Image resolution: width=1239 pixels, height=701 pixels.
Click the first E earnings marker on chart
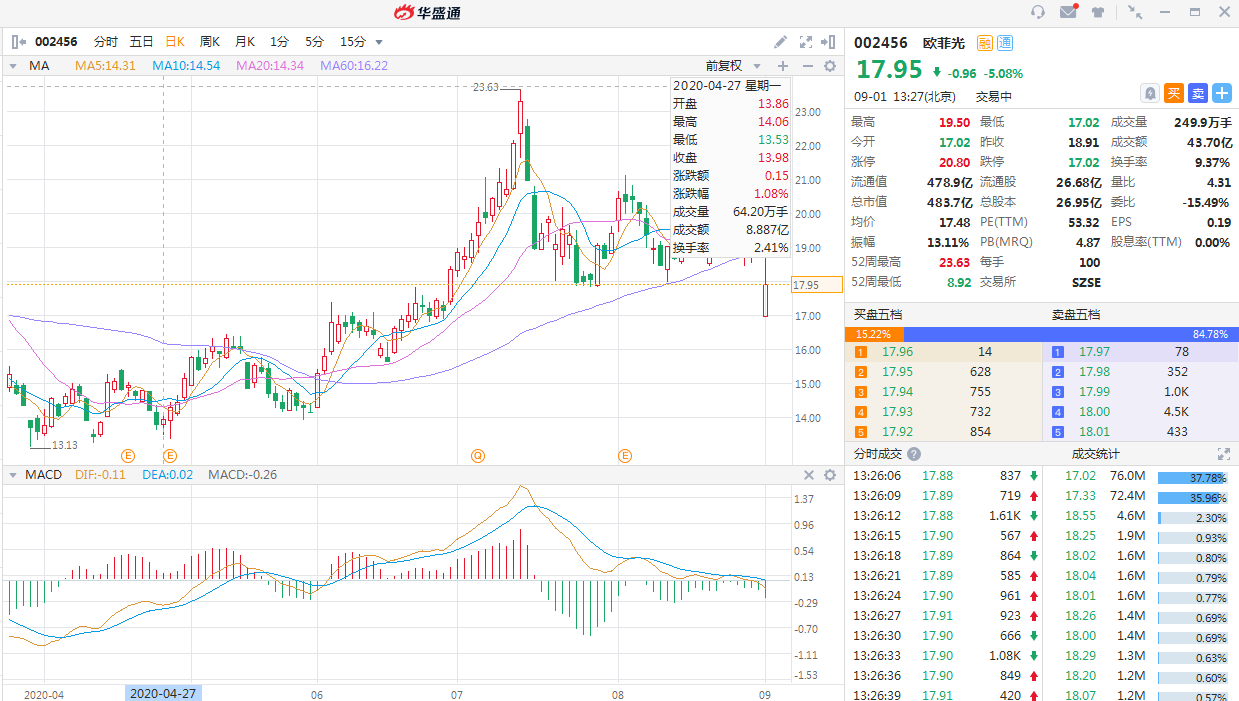pos(127,456)
